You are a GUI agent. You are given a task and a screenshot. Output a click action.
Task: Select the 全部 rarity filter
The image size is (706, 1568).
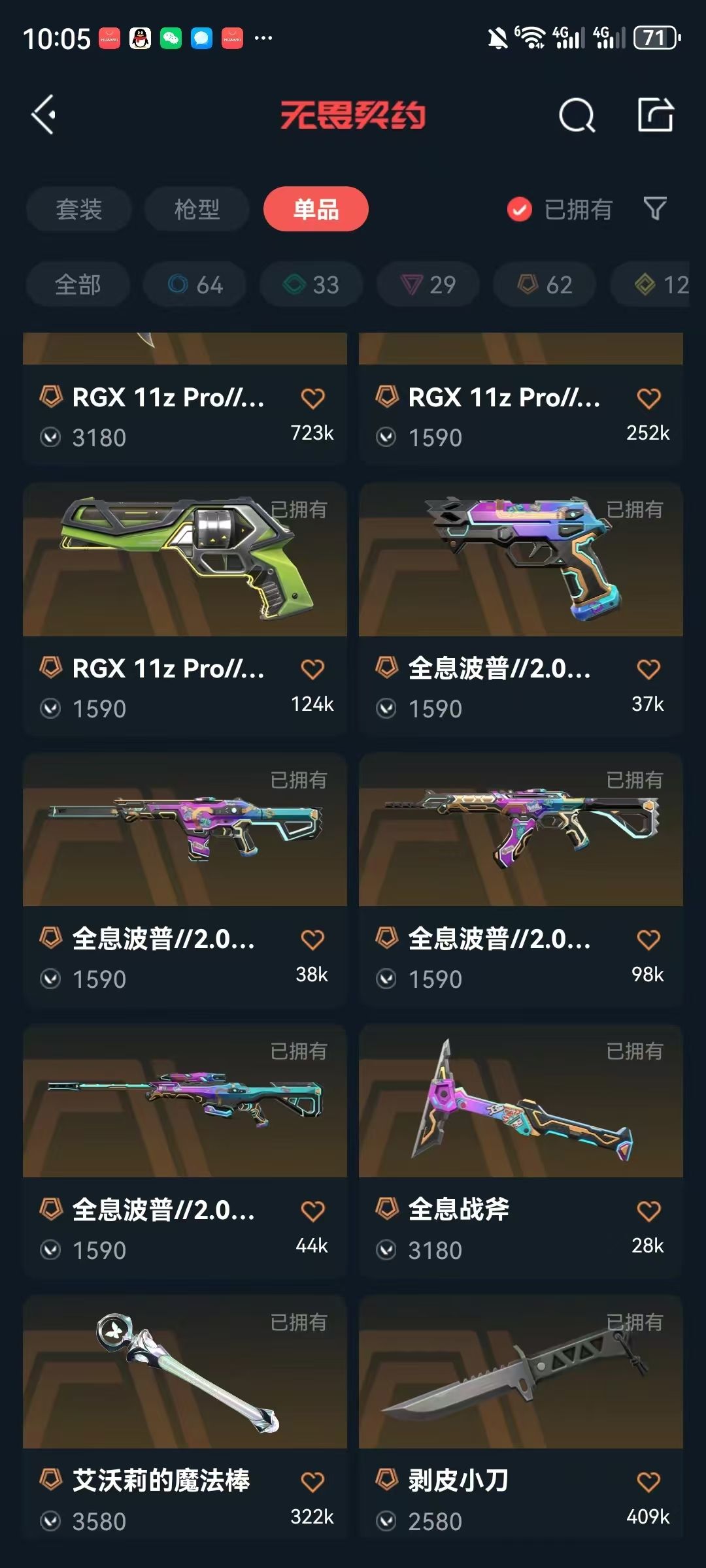click(78, 284)
